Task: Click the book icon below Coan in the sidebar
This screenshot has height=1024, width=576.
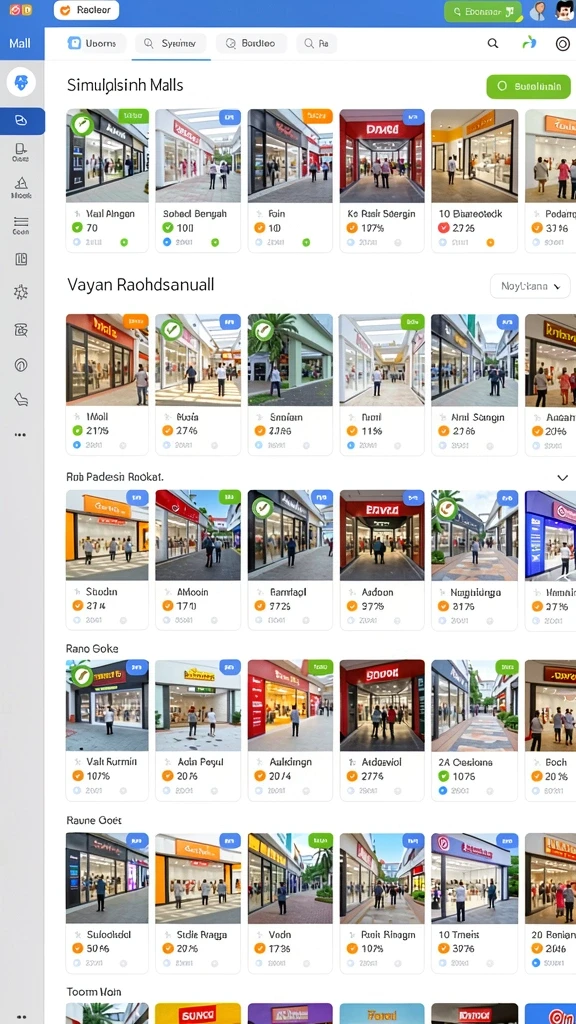Action: point(21,259)
